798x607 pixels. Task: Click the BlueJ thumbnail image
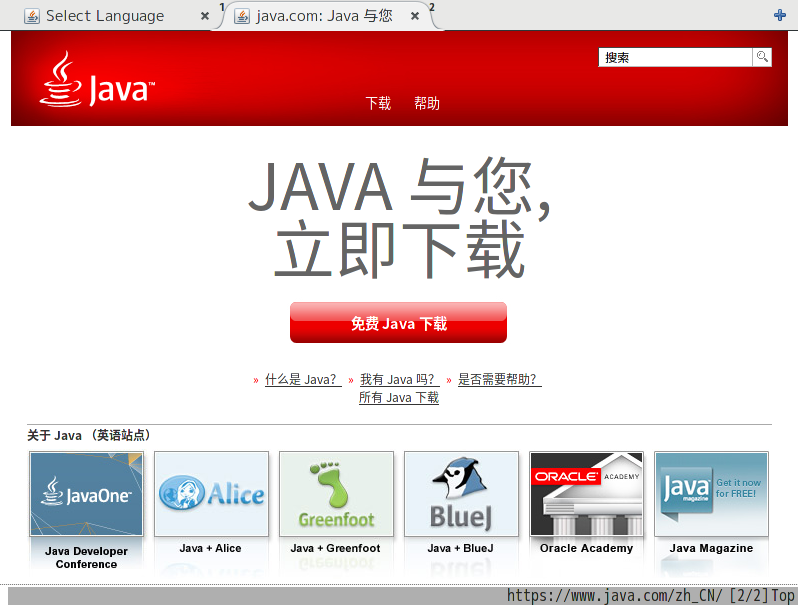coord(461,494)
